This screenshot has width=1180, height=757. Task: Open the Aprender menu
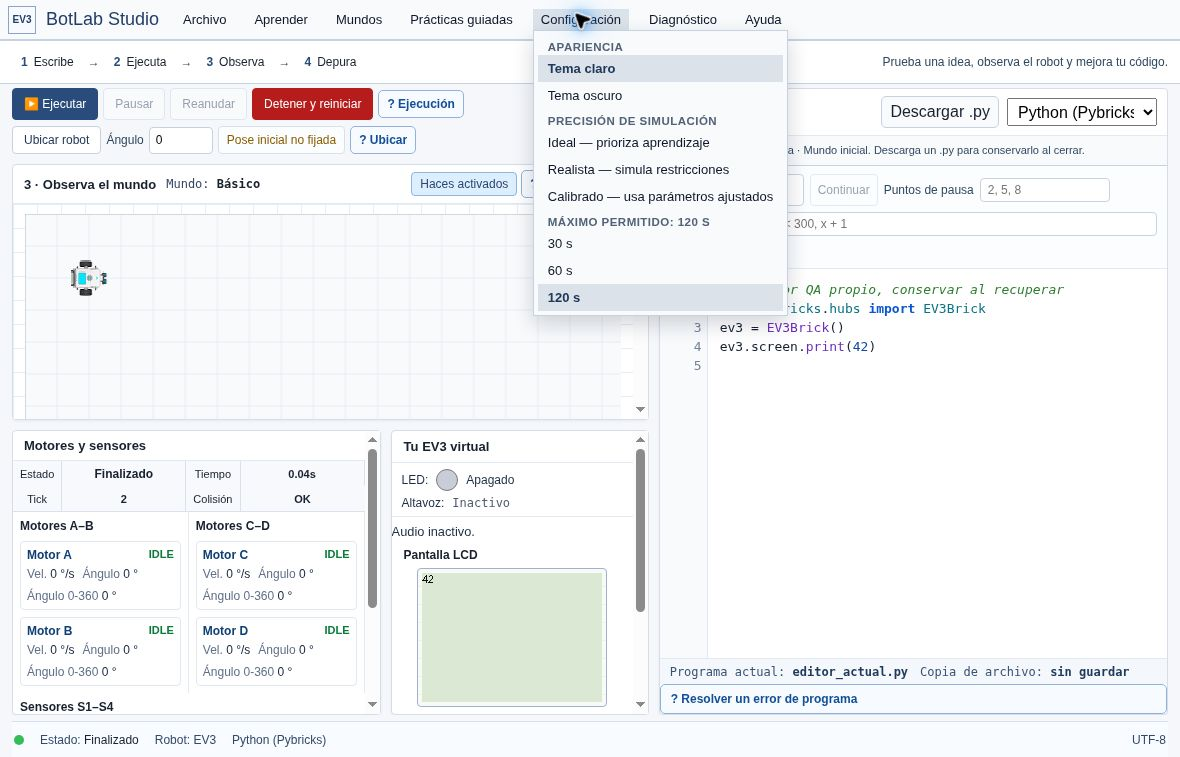pos(281,20)
